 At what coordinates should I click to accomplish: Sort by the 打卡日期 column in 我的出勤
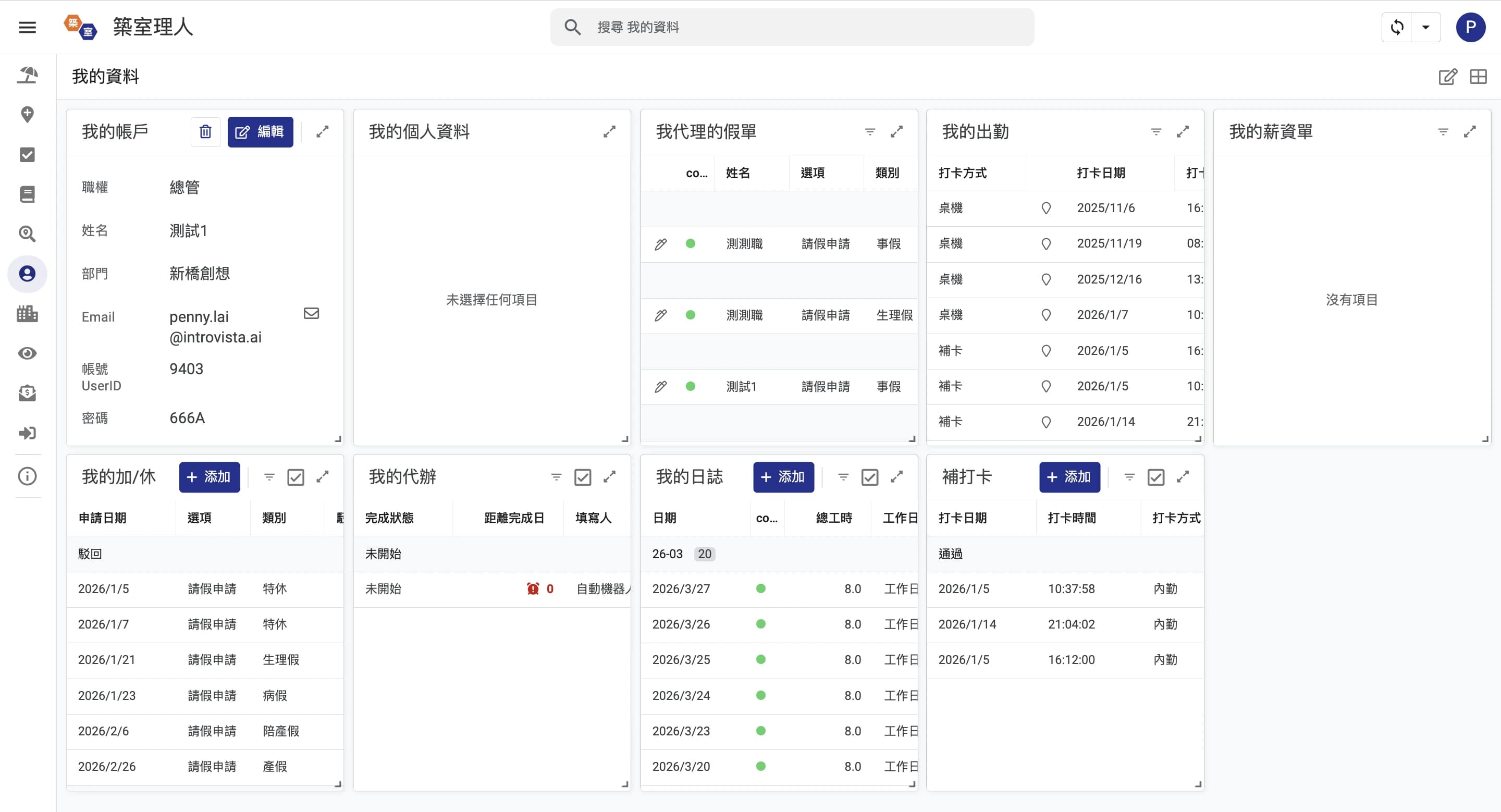tap(1100, 173)
